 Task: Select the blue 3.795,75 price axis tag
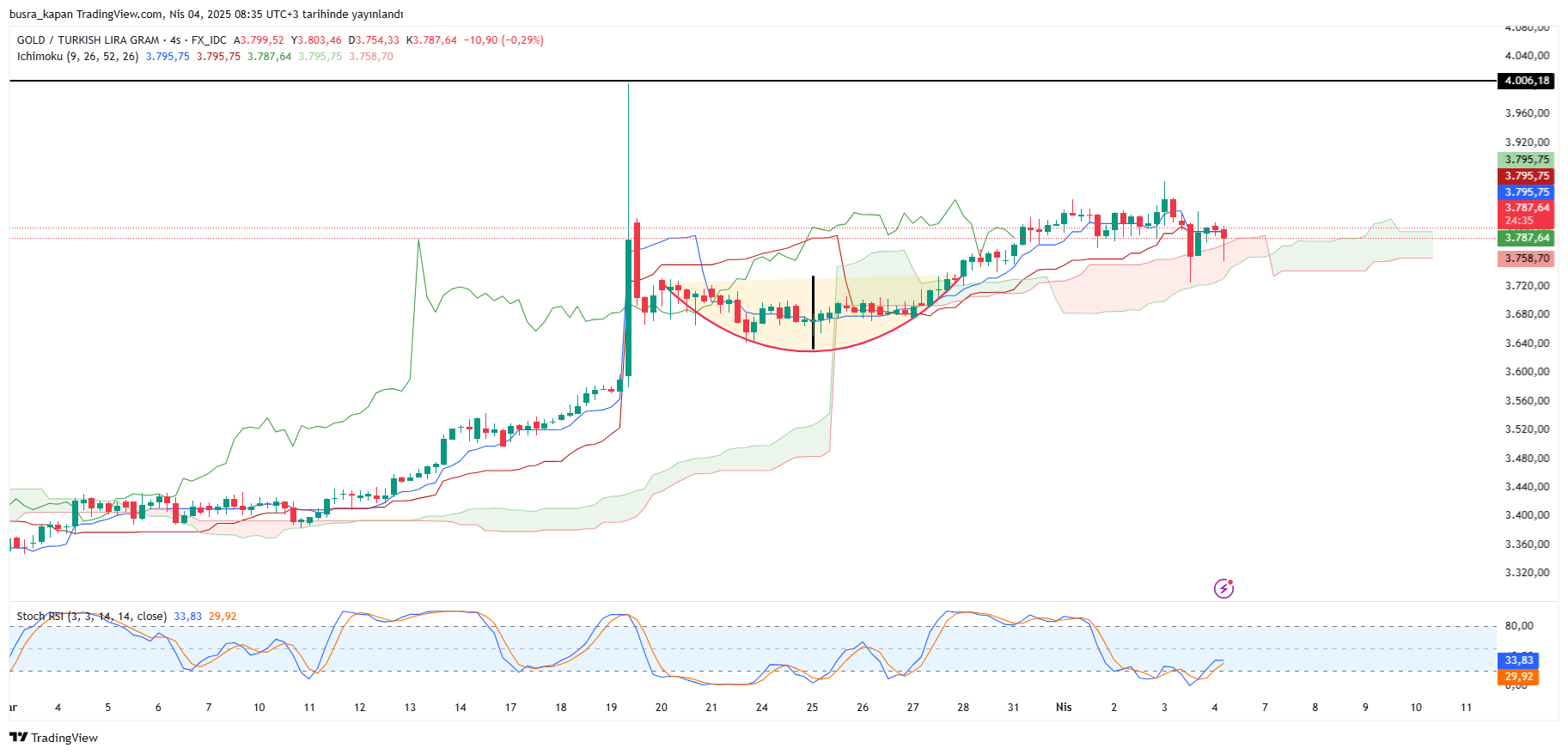(x=1526, y=192)
